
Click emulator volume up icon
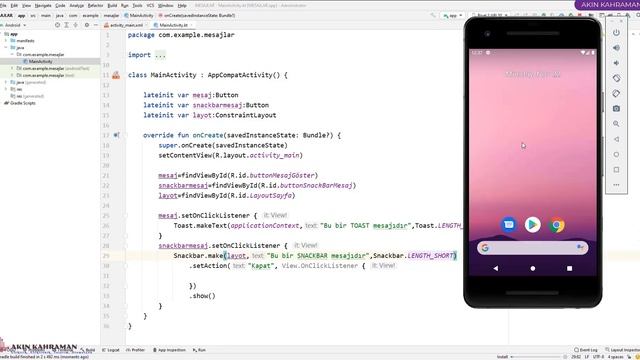coord(616,48)
